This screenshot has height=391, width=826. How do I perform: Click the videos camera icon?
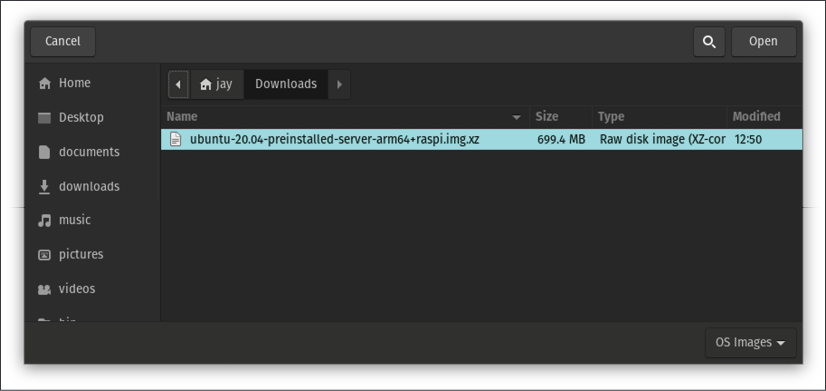[x=45, y=289]
